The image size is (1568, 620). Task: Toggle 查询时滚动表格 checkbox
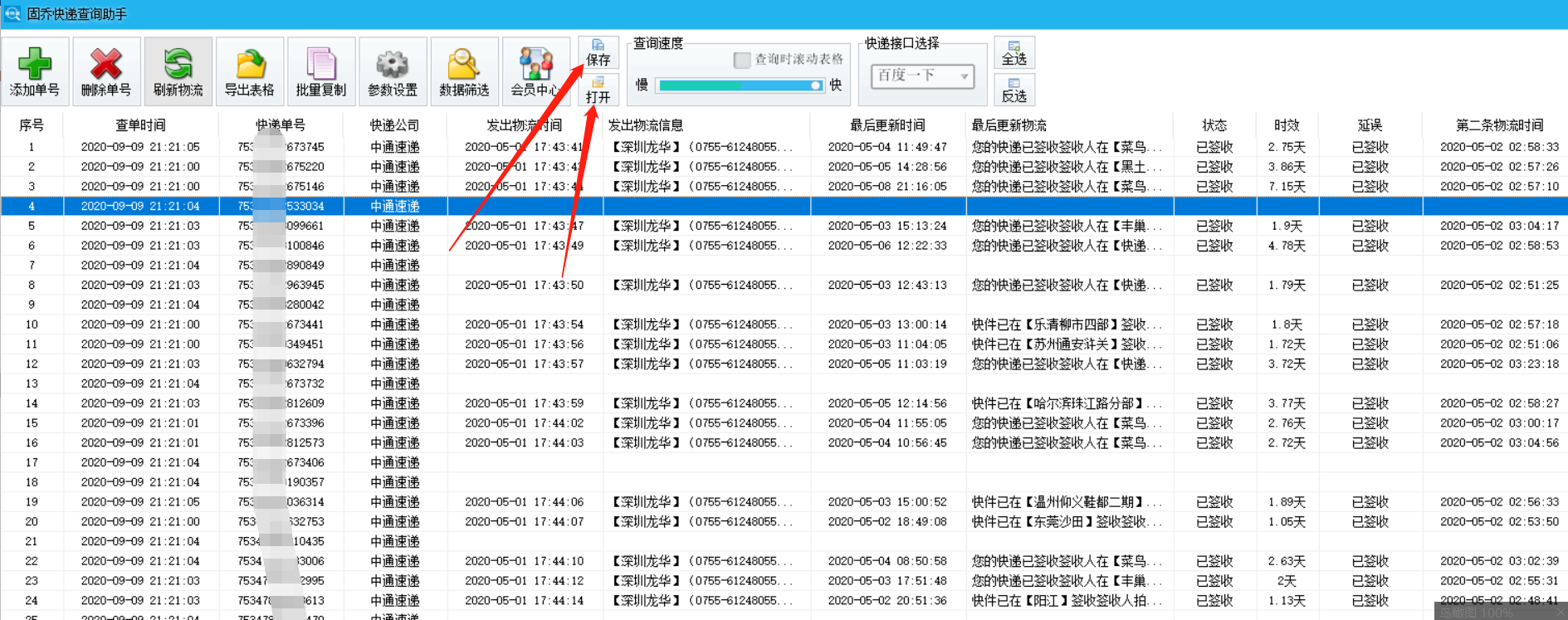(x=742, y=60)
